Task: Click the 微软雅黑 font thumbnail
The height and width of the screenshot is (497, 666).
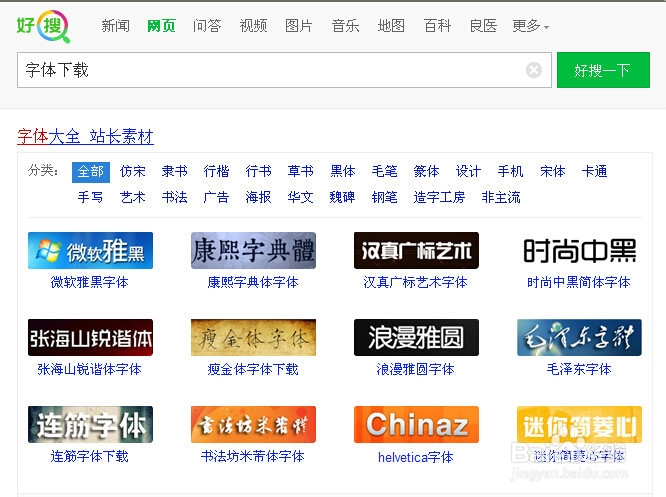Action: click(90, 250)
